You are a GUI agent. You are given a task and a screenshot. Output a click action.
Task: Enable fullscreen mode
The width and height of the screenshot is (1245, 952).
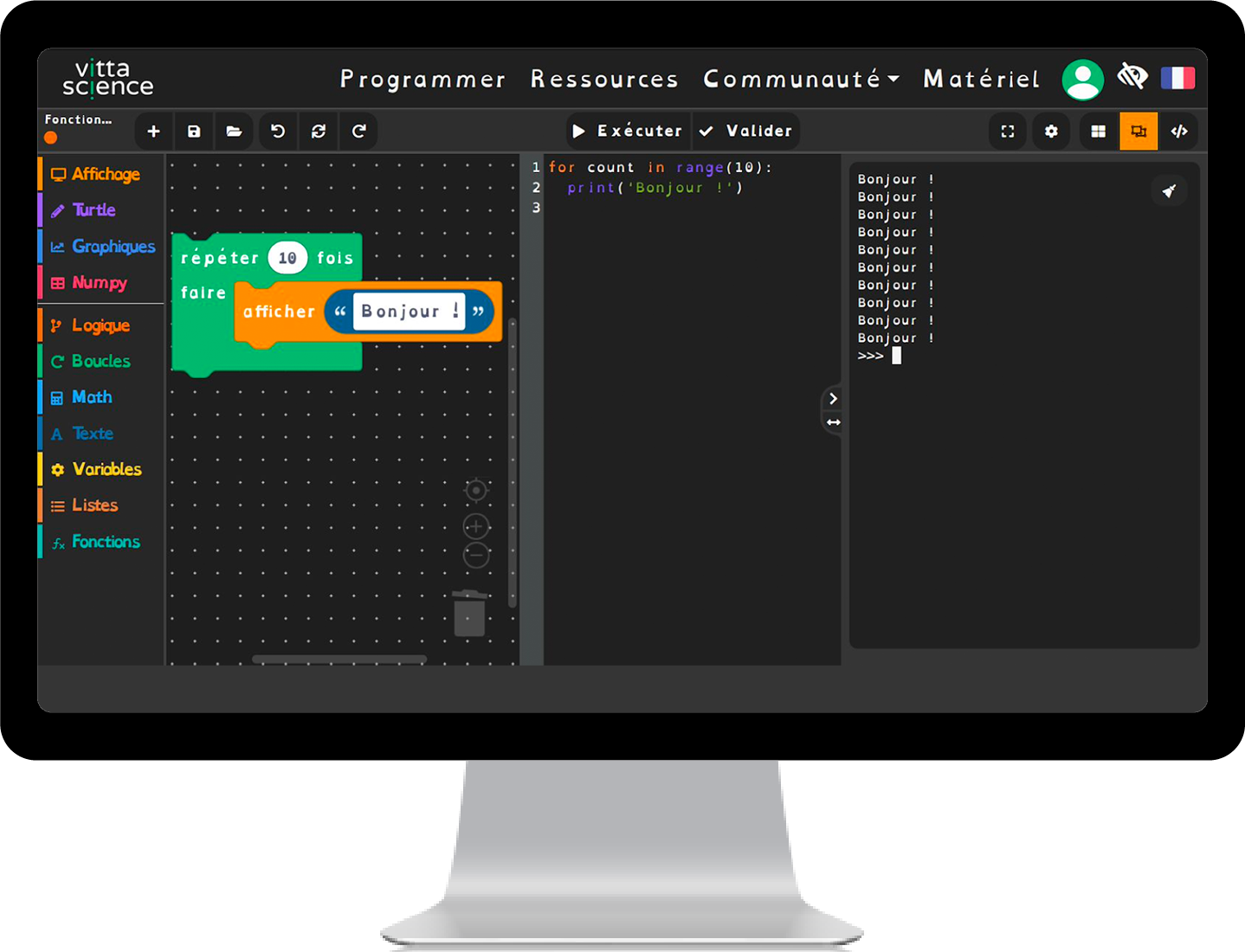coord(1007,131)
